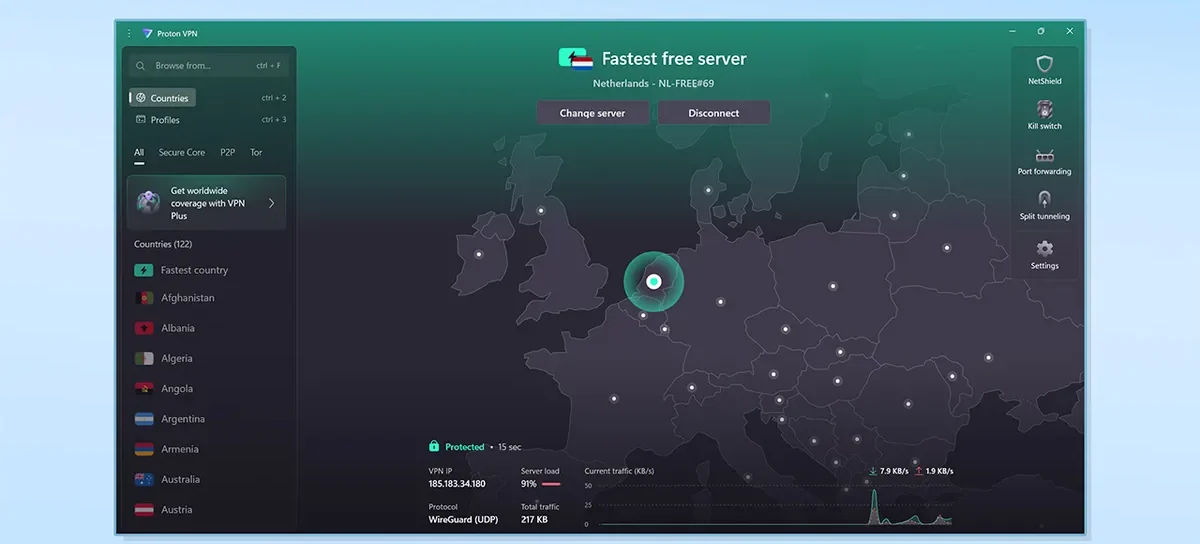Click the Netherlands - NL-FREE#69 server label
The image size is (1200, 544).
tap(653, 84)
